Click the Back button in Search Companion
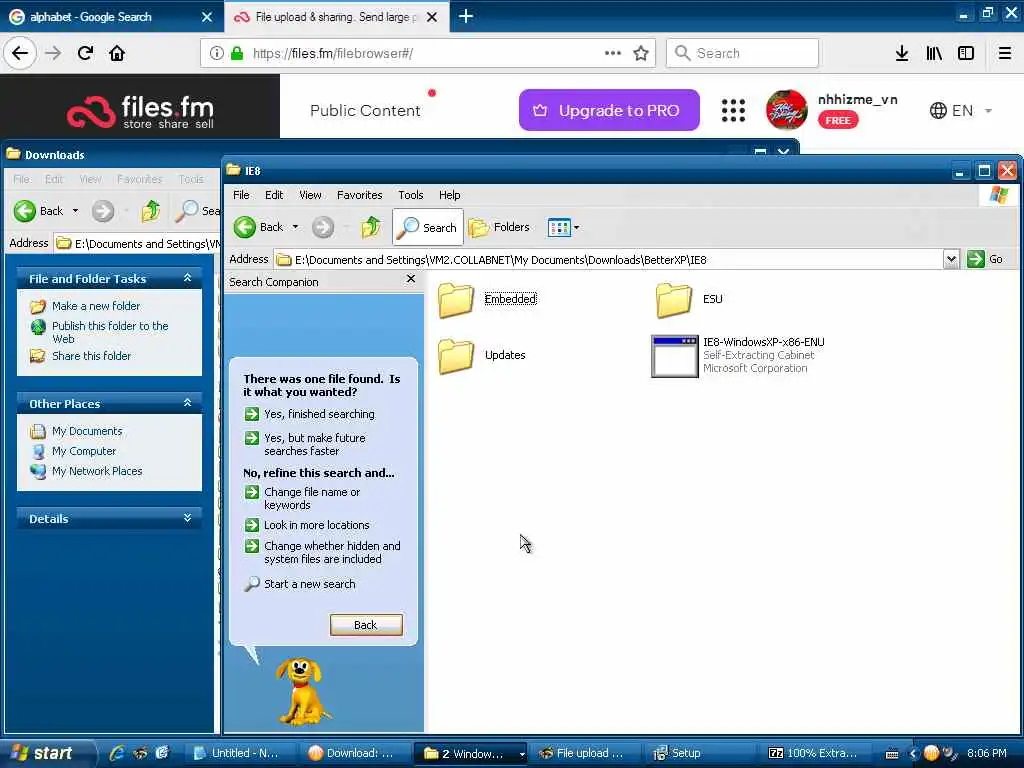The image size is (1024, 768). [366, 625]
